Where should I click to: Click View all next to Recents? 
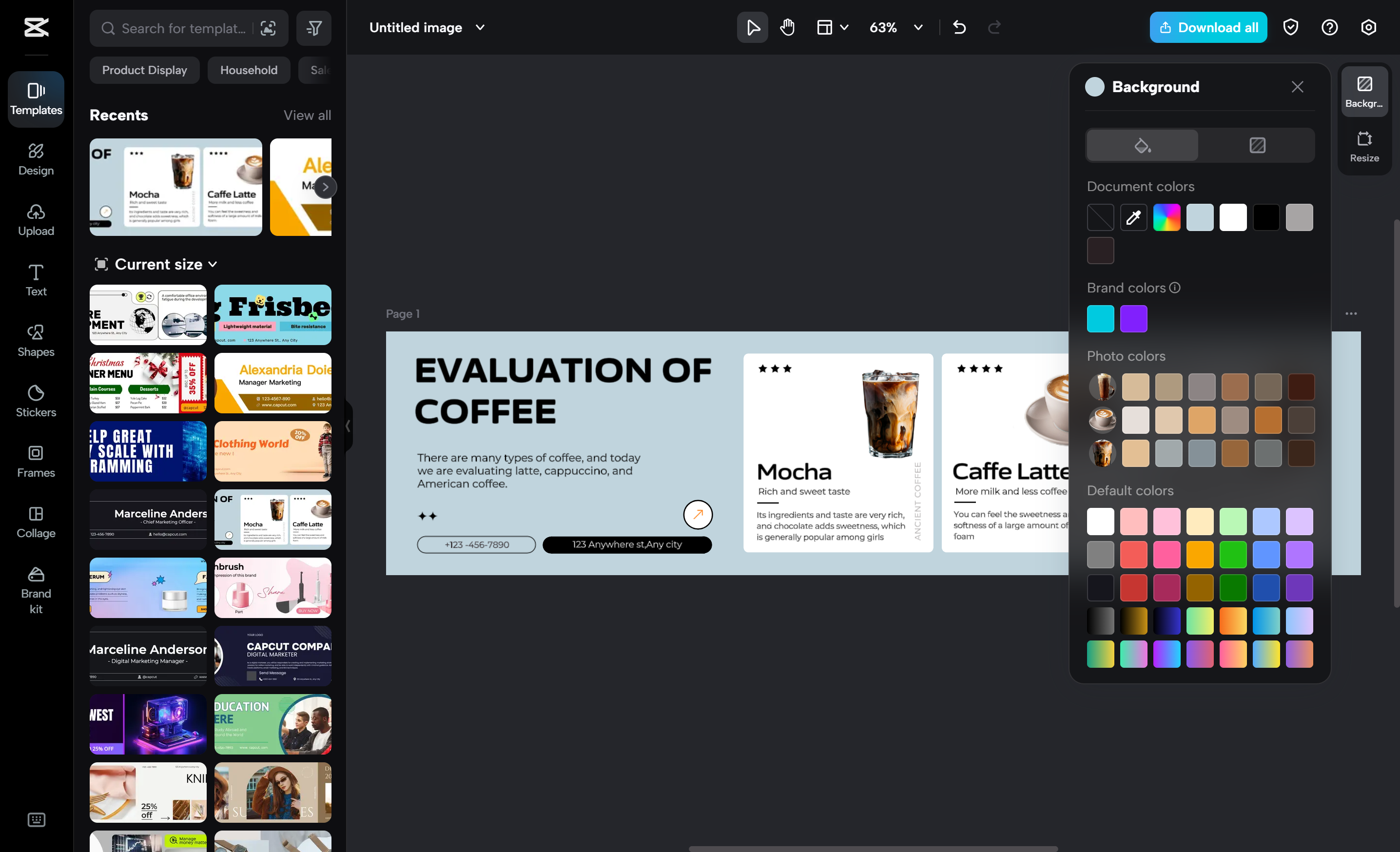(x=307, y=115)
